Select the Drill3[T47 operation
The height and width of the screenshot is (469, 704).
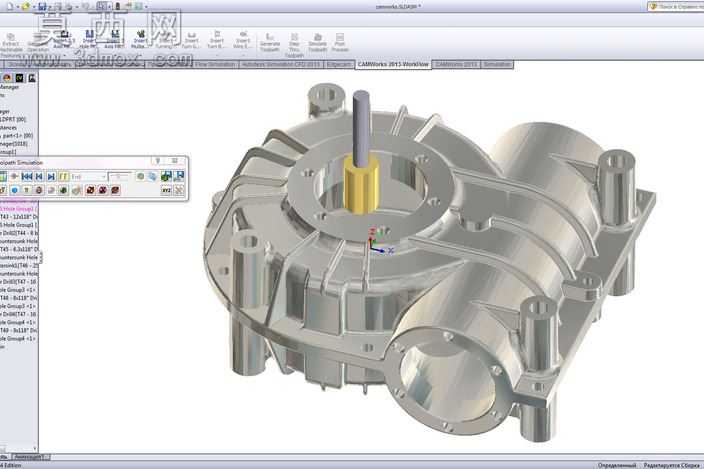19,282
